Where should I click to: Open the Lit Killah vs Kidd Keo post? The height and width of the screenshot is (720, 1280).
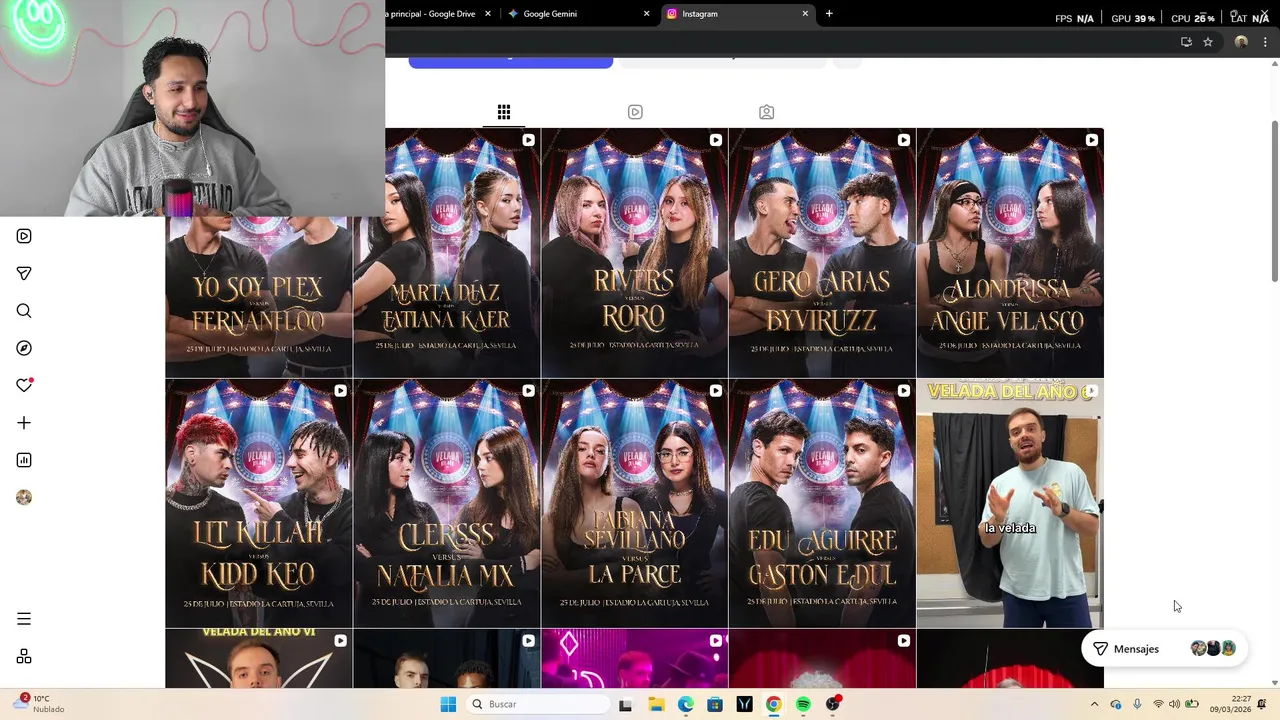pos(259,504)
